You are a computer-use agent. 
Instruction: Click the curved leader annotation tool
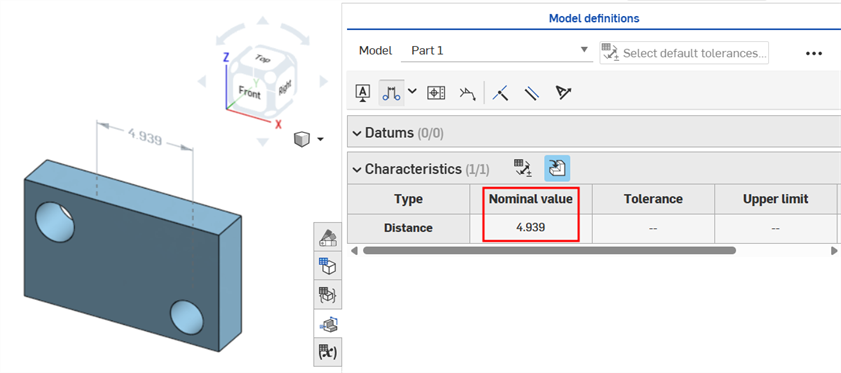(467, 93)
